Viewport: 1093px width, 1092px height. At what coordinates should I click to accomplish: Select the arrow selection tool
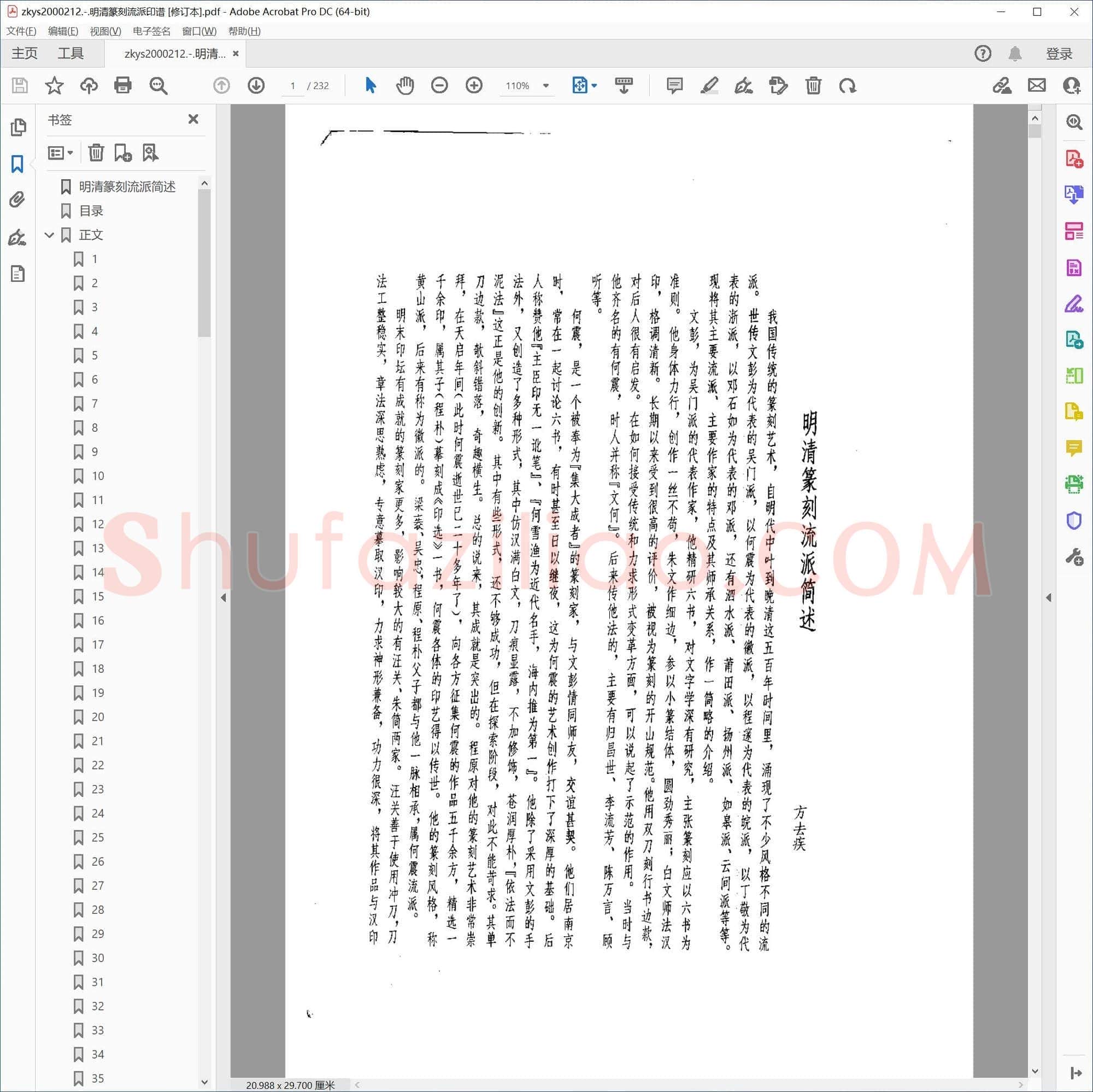tap(371, 85)
